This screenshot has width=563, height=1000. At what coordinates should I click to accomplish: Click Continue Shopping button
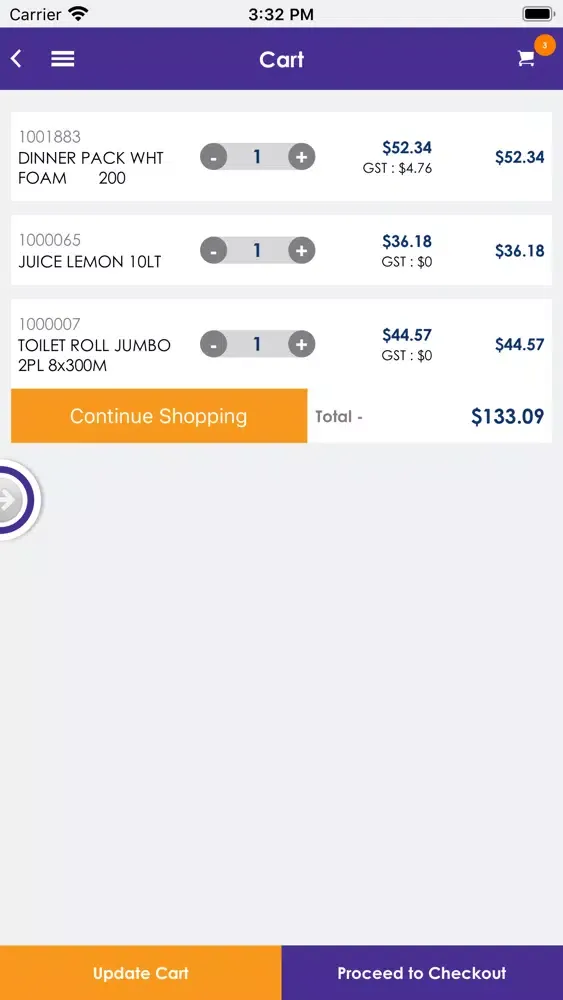tap(159, 416)
